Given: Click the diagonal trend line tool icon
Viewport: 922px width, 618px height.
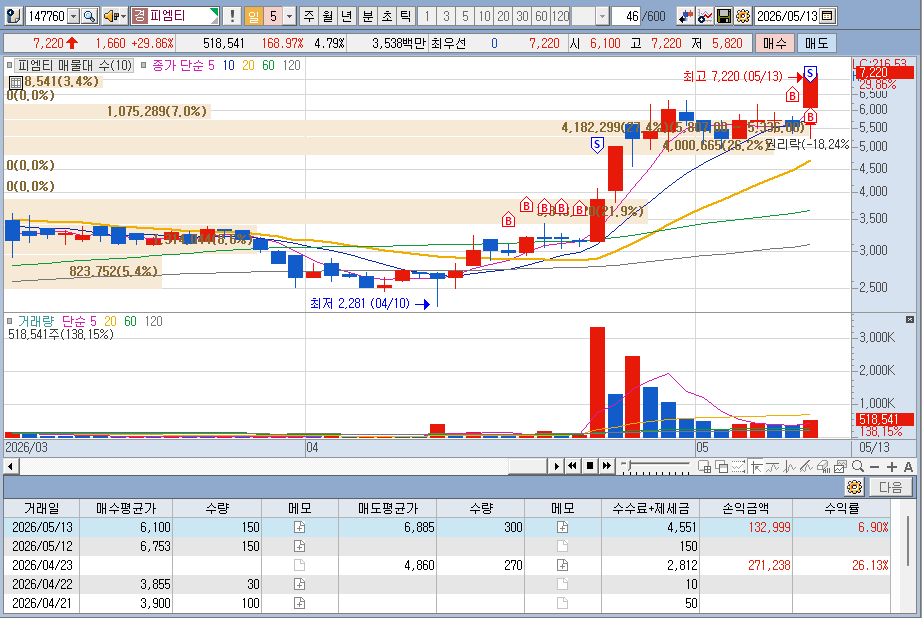Looking at the screenshot, I should (x=806, y=466).
